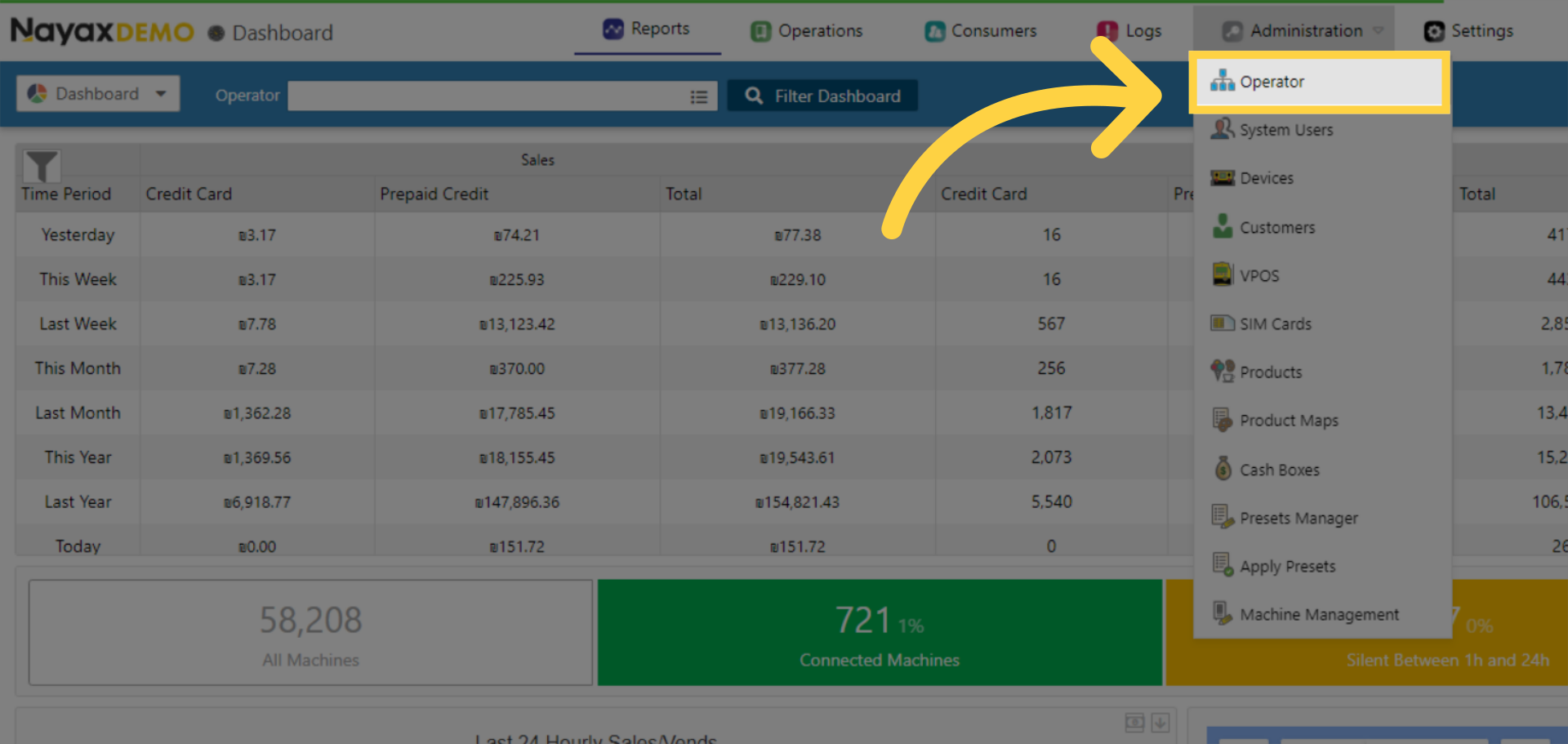Click the table filter funnel icon

coord(42,166)
